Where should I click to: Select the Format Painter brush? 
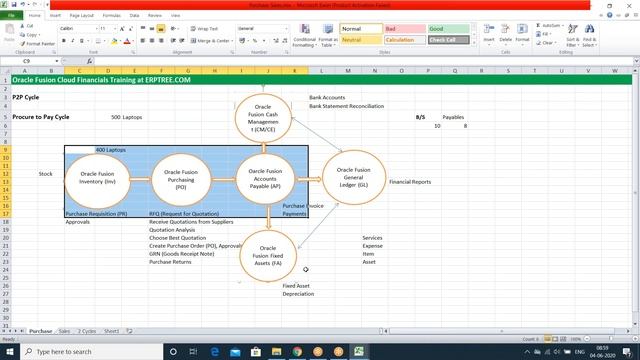point(22,44)
